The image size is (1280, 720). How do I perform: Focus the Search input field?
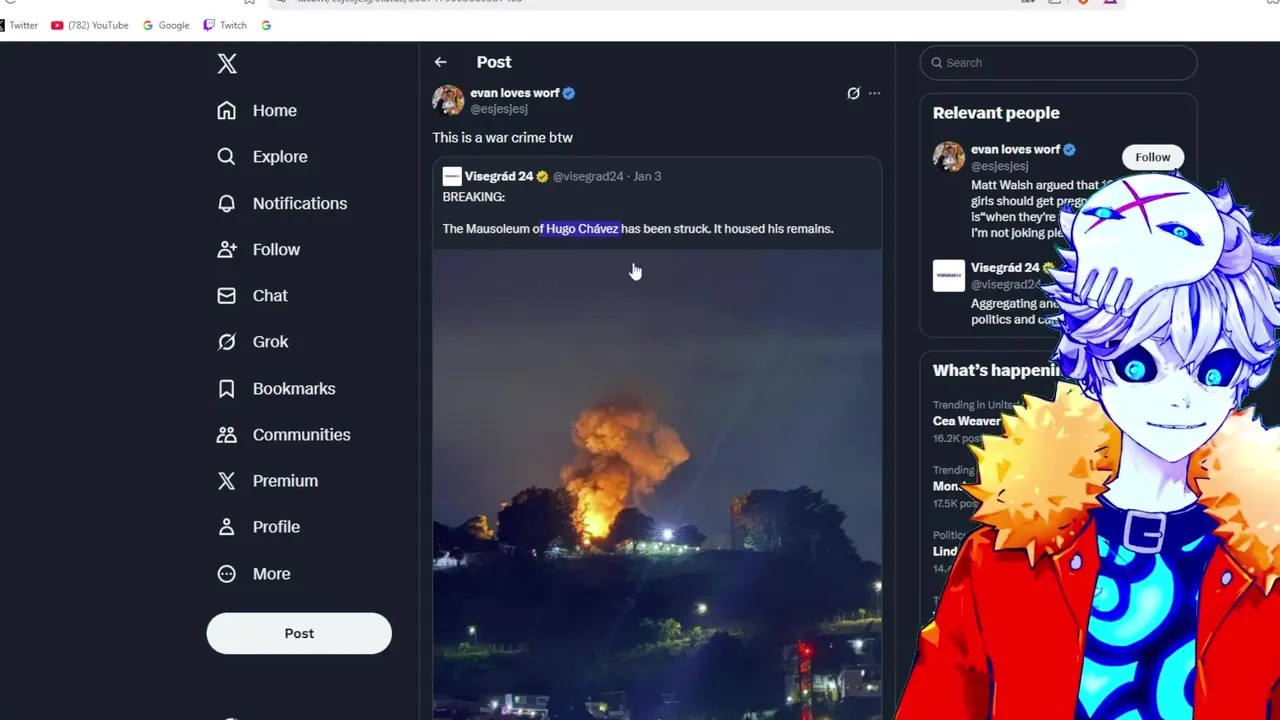click(1058, 62)
